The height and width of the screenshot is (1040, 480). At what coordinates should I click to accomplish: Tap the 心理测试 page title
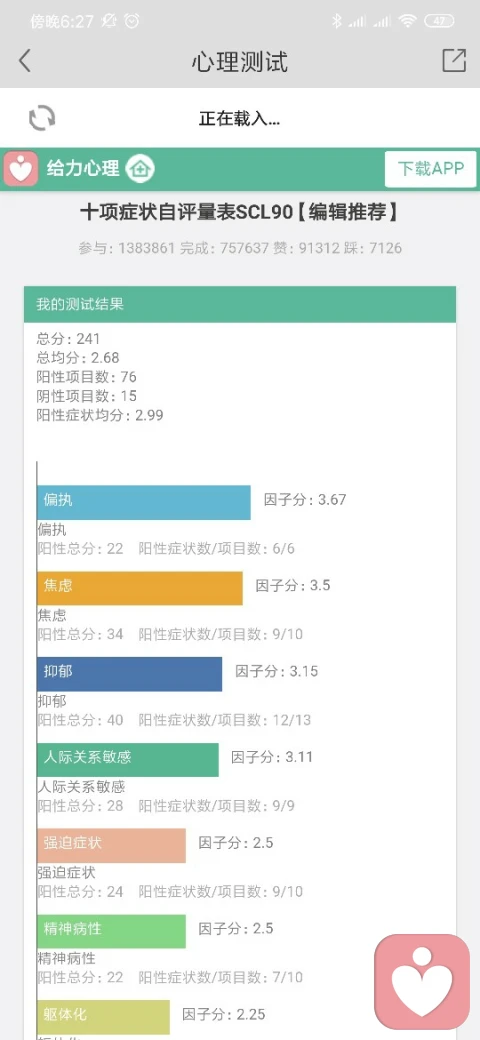(x=240, y=62)
